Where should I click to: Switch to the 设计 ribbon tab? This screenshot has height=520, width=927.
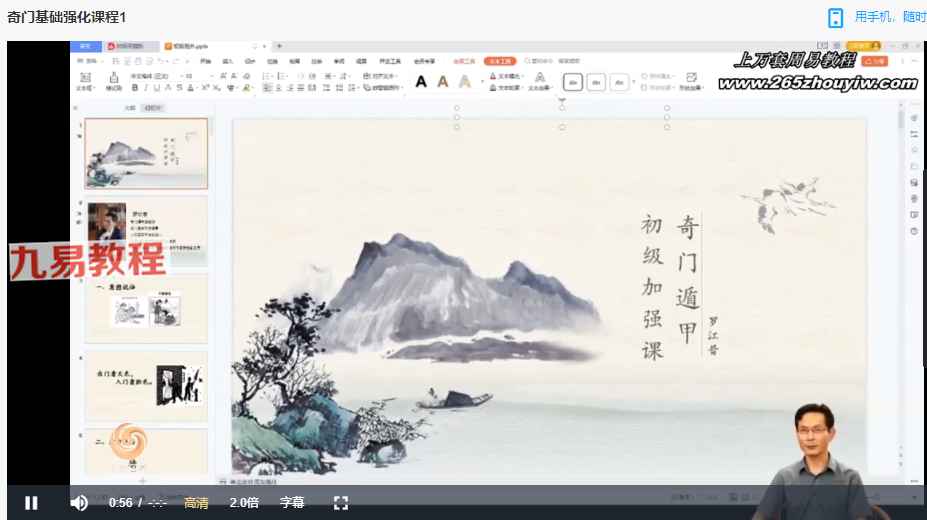coord(250,61)
